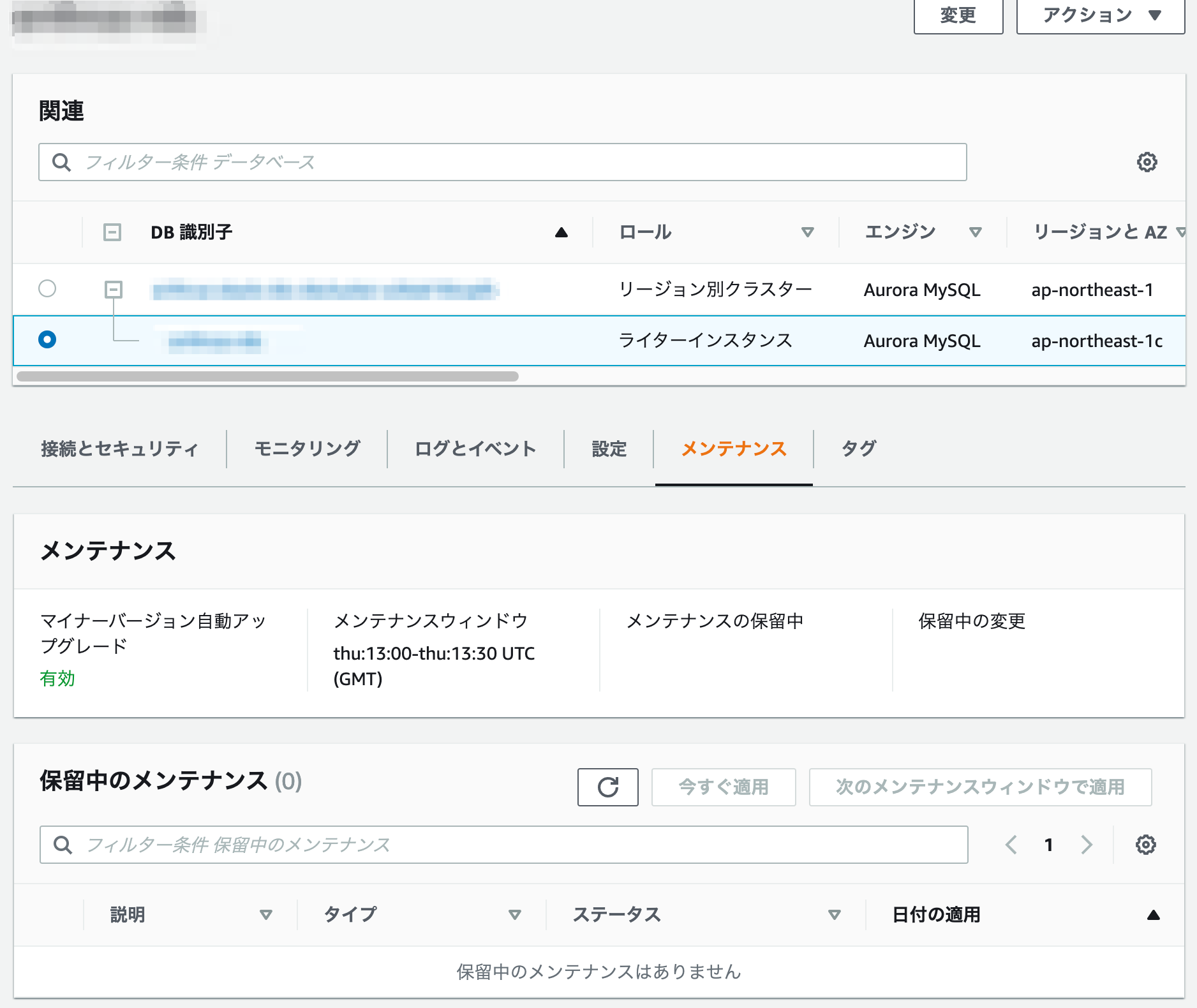1197x1008 pixels.
Task: Click the horizontal scrollbar of related table
Action: tap(267, 376)
